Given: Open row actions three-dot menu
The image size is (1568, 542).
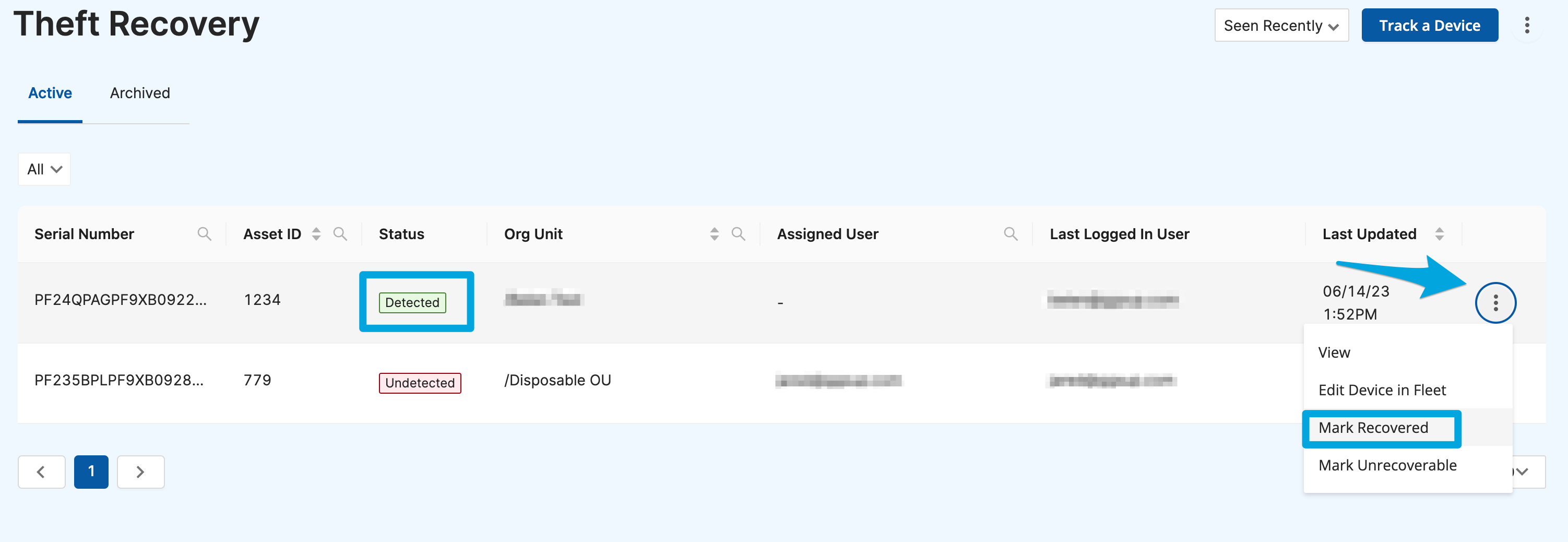Looking at the screenshot, I should tap(1495, 303).
